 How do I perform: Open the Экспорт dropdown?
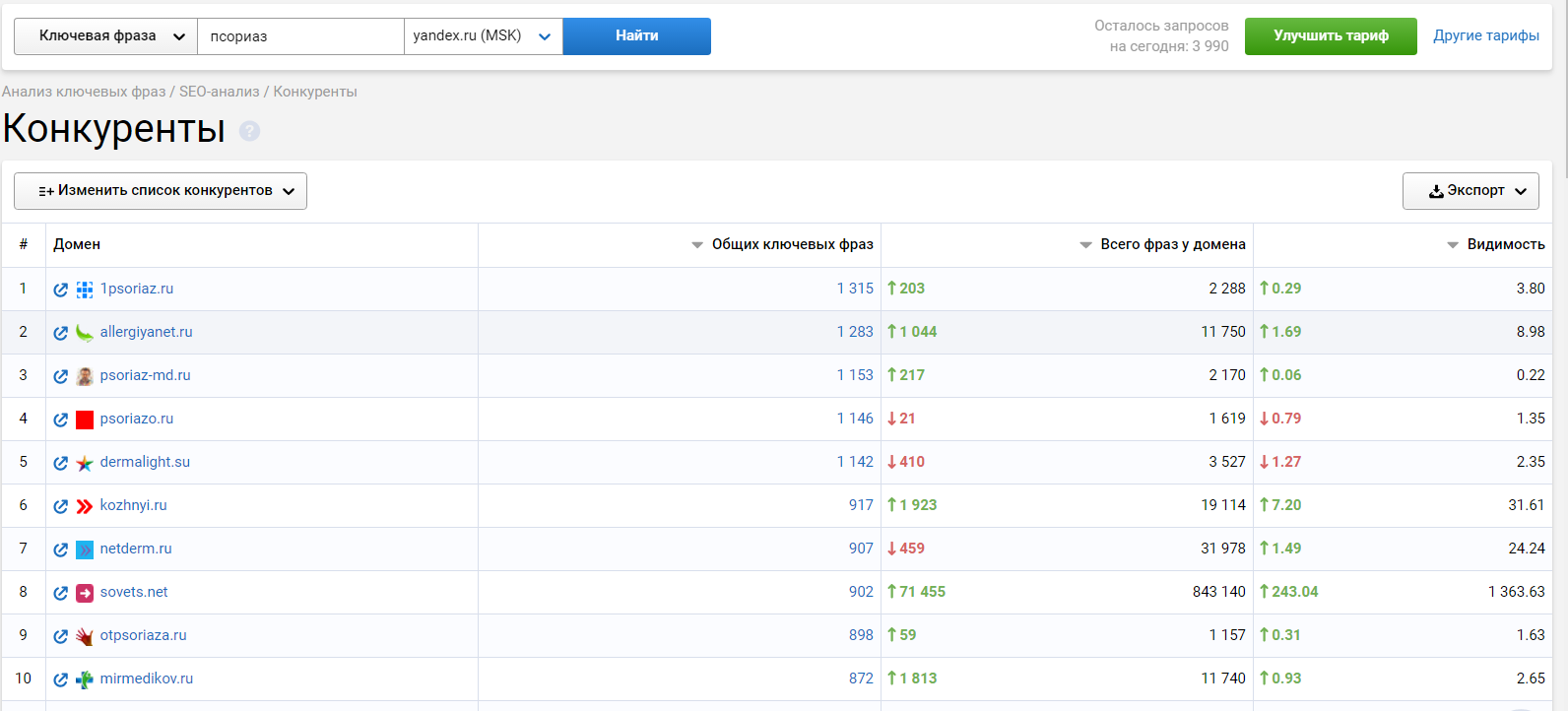1470,191
